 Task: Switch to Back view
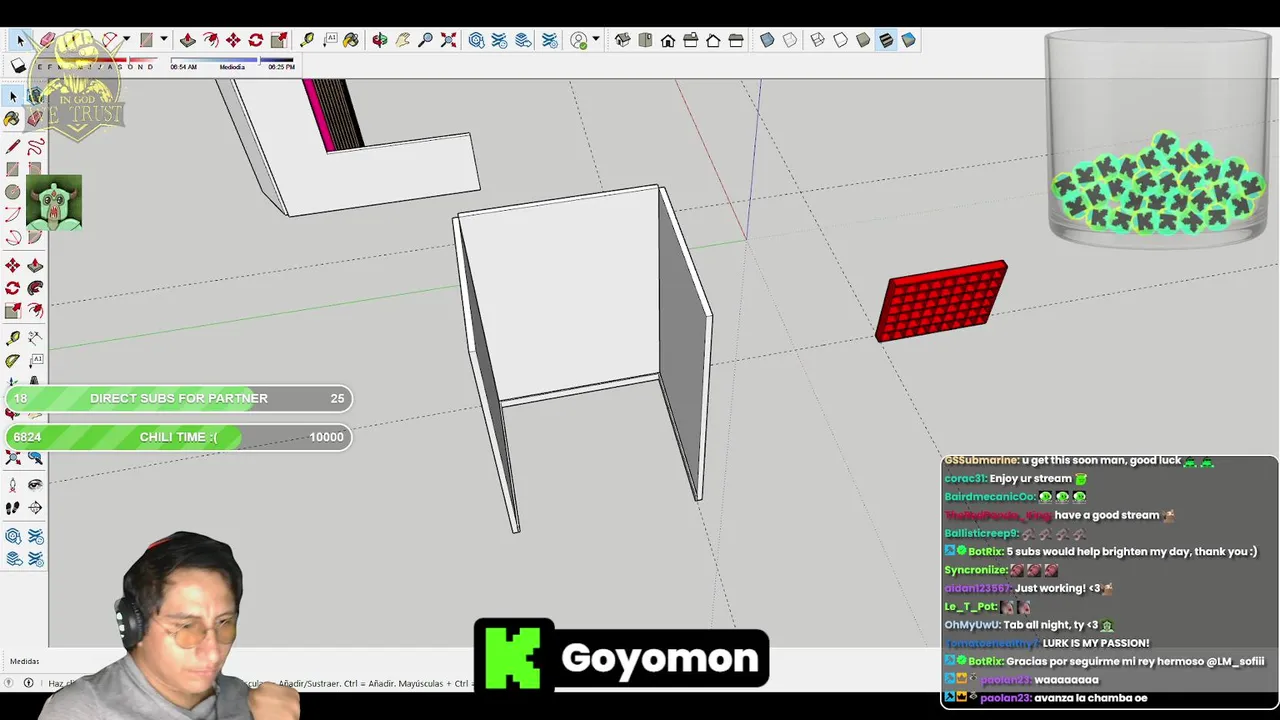(713, 40)
